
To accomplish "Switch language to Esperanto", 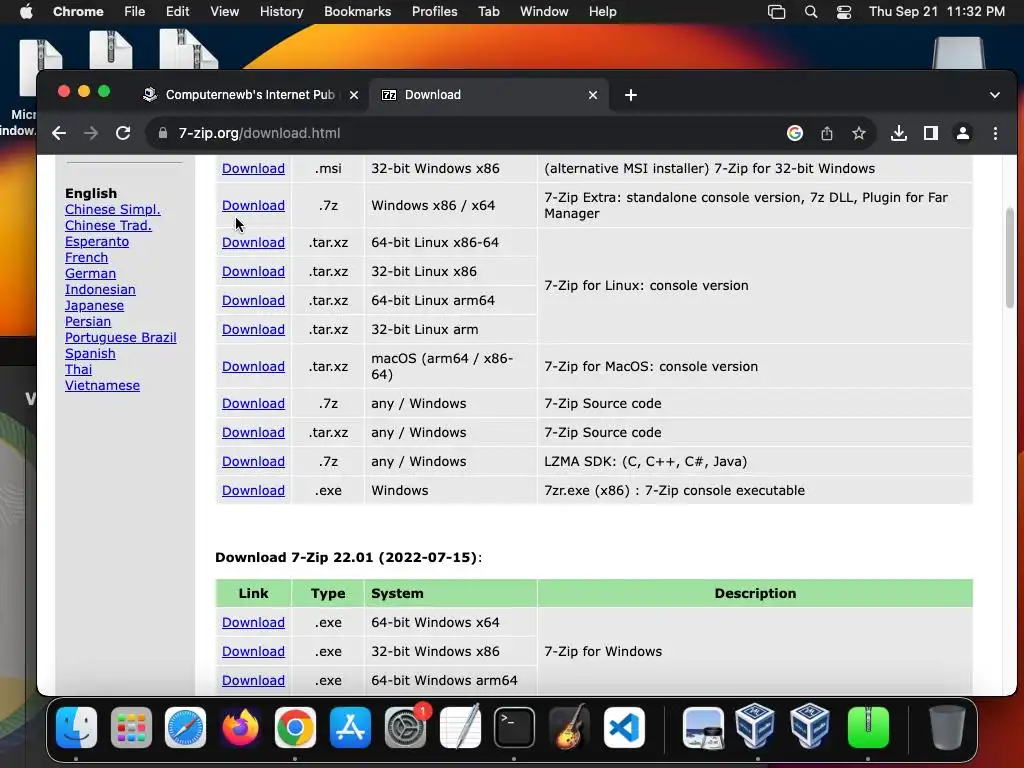I will (97, 242).
